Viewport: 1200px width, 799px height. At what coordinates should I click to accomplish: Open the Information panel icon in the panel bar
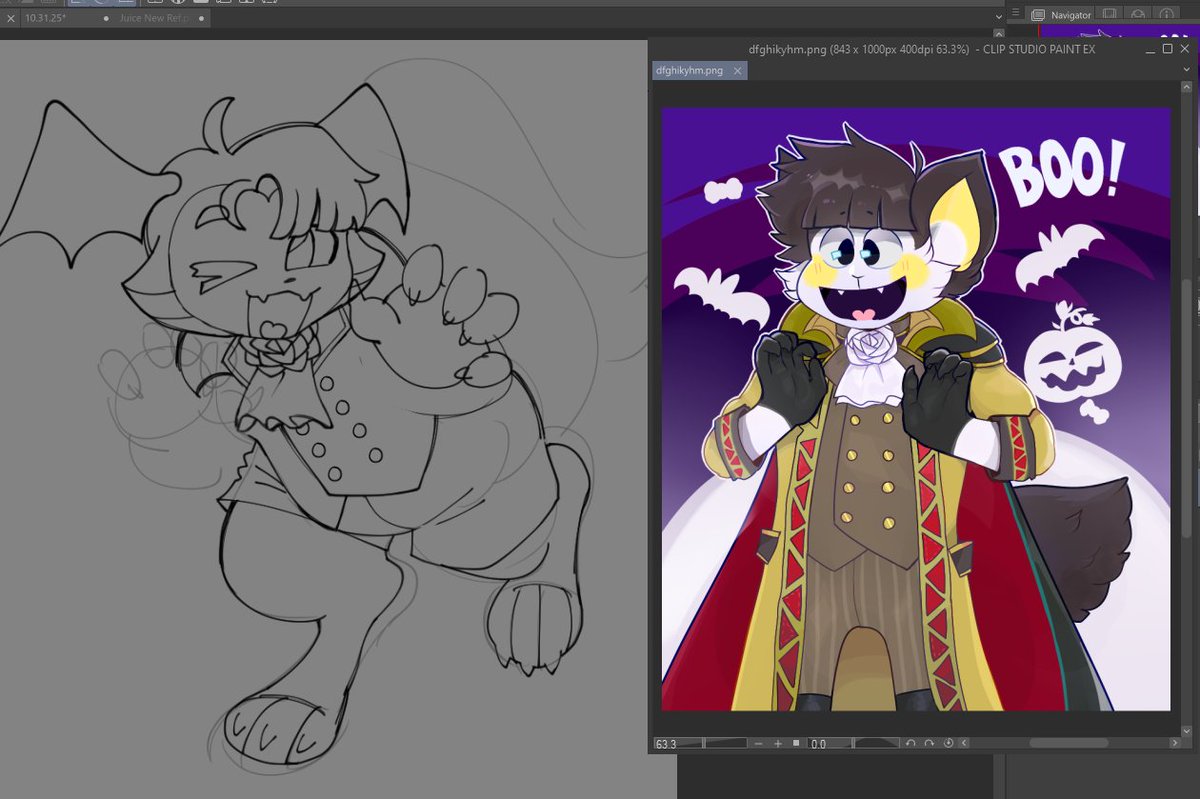pos(1166,14)
